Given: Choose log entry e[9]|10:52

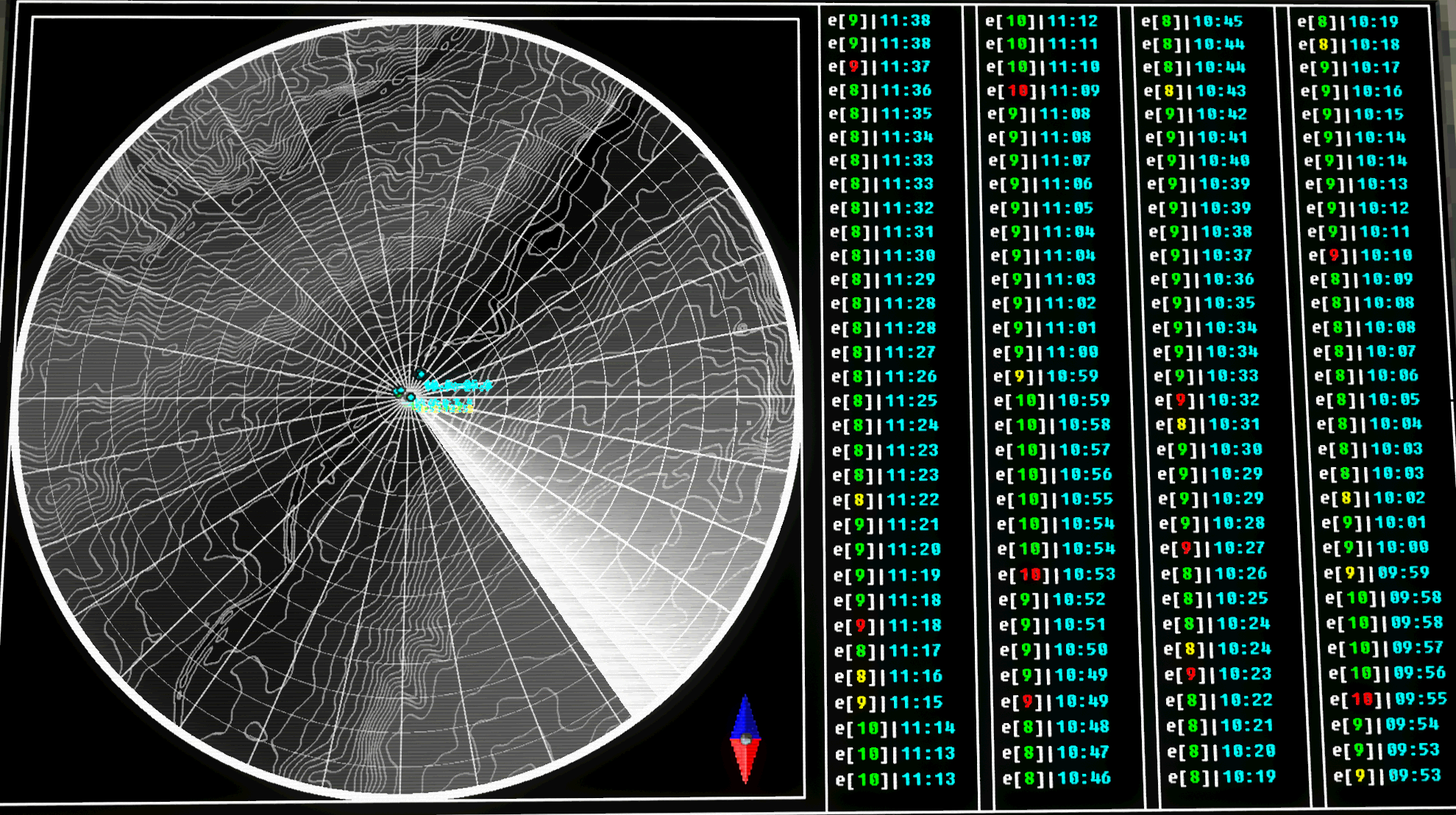Looking at the screenshot, I should click(x=1052, y=599).
